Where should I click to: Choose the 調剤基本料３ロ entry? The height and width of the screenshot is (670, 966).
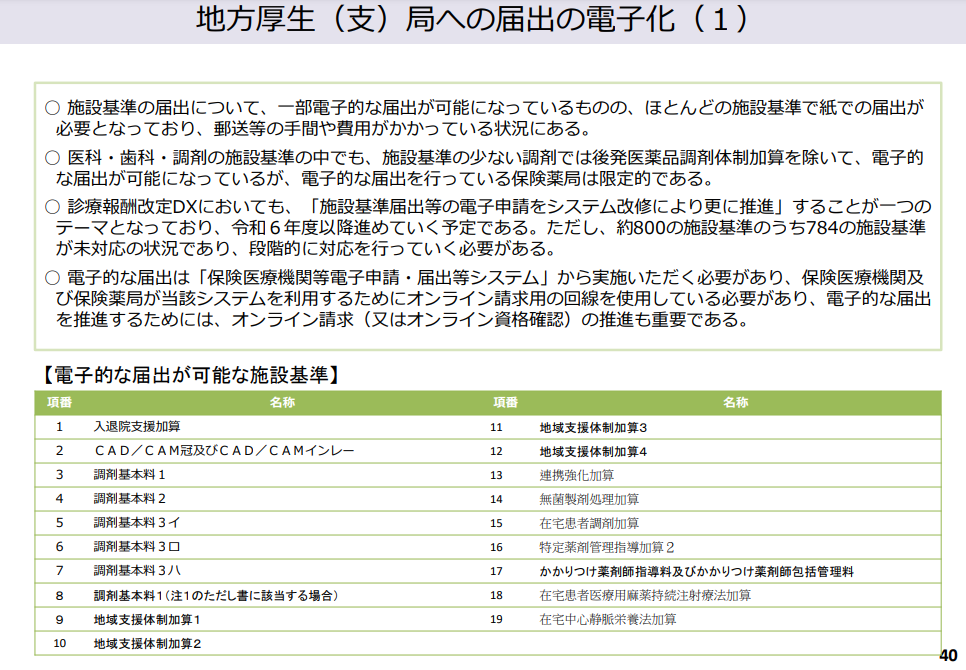coord(137,547)
